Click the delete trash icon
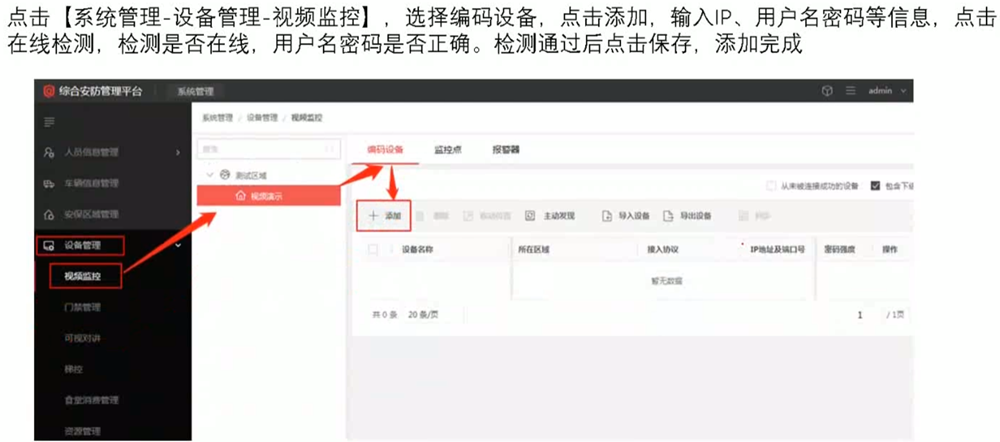 tap(420, 216)
